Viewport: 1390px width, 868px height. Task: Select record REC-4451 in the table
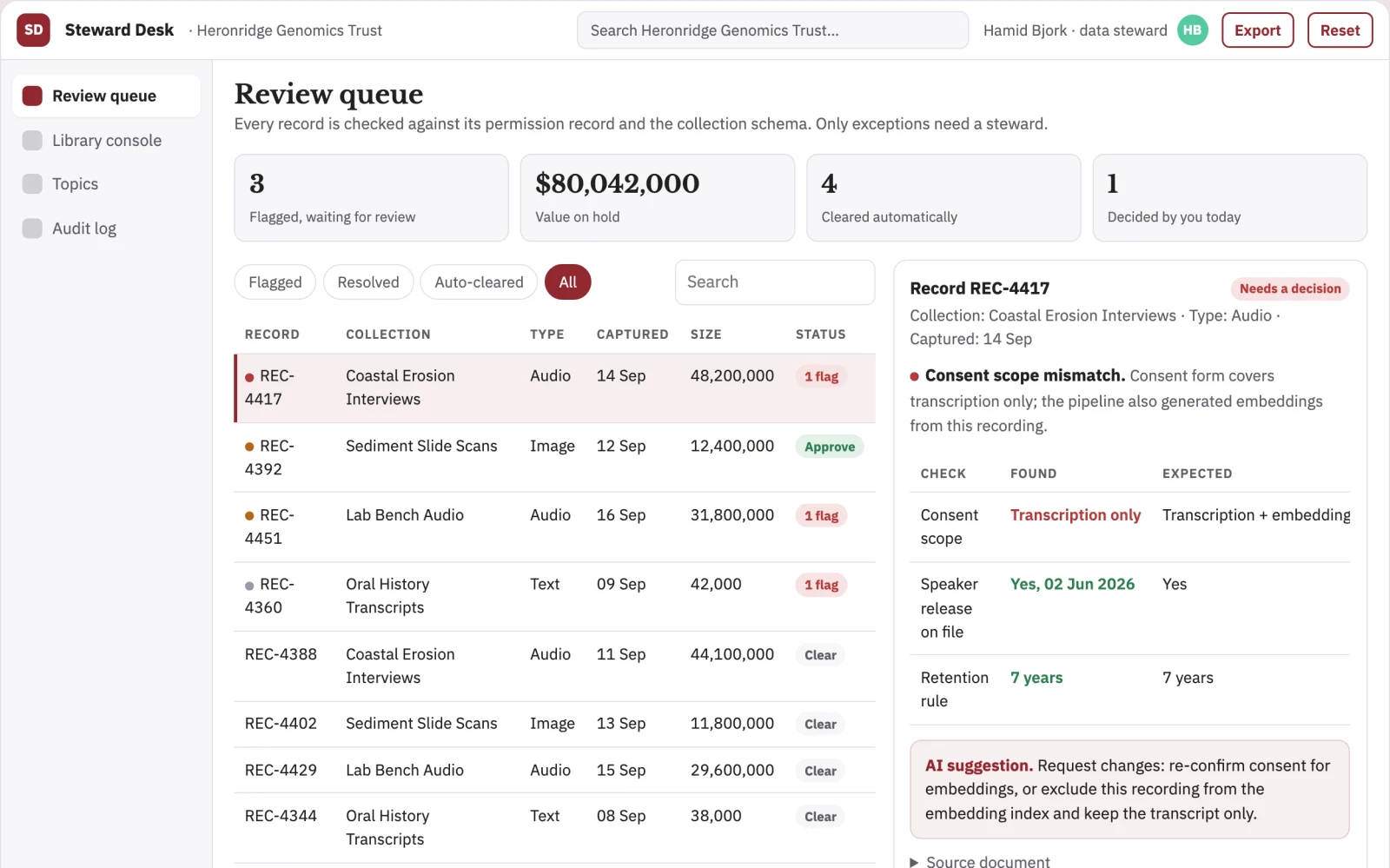554,527
